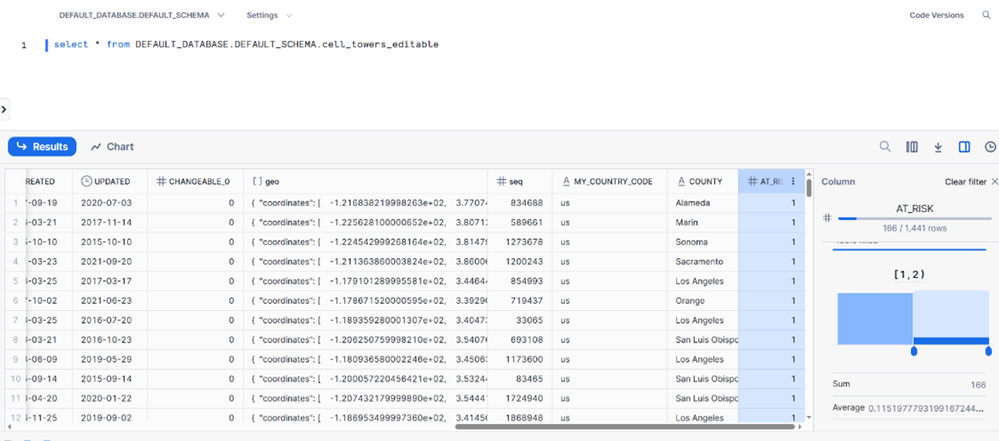Viewport: 999px width, 441px height.
Task: Place cursor in the SQL query line
Action: coord(246,45)
